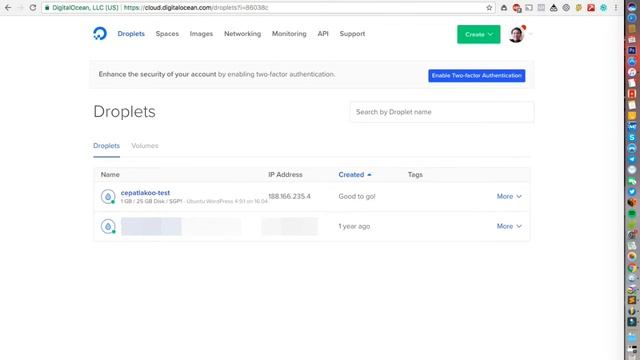Viewport: 640px width, 360px height.
Task: Open Spaces in the top navigation
Action: (x=167, y=34)
